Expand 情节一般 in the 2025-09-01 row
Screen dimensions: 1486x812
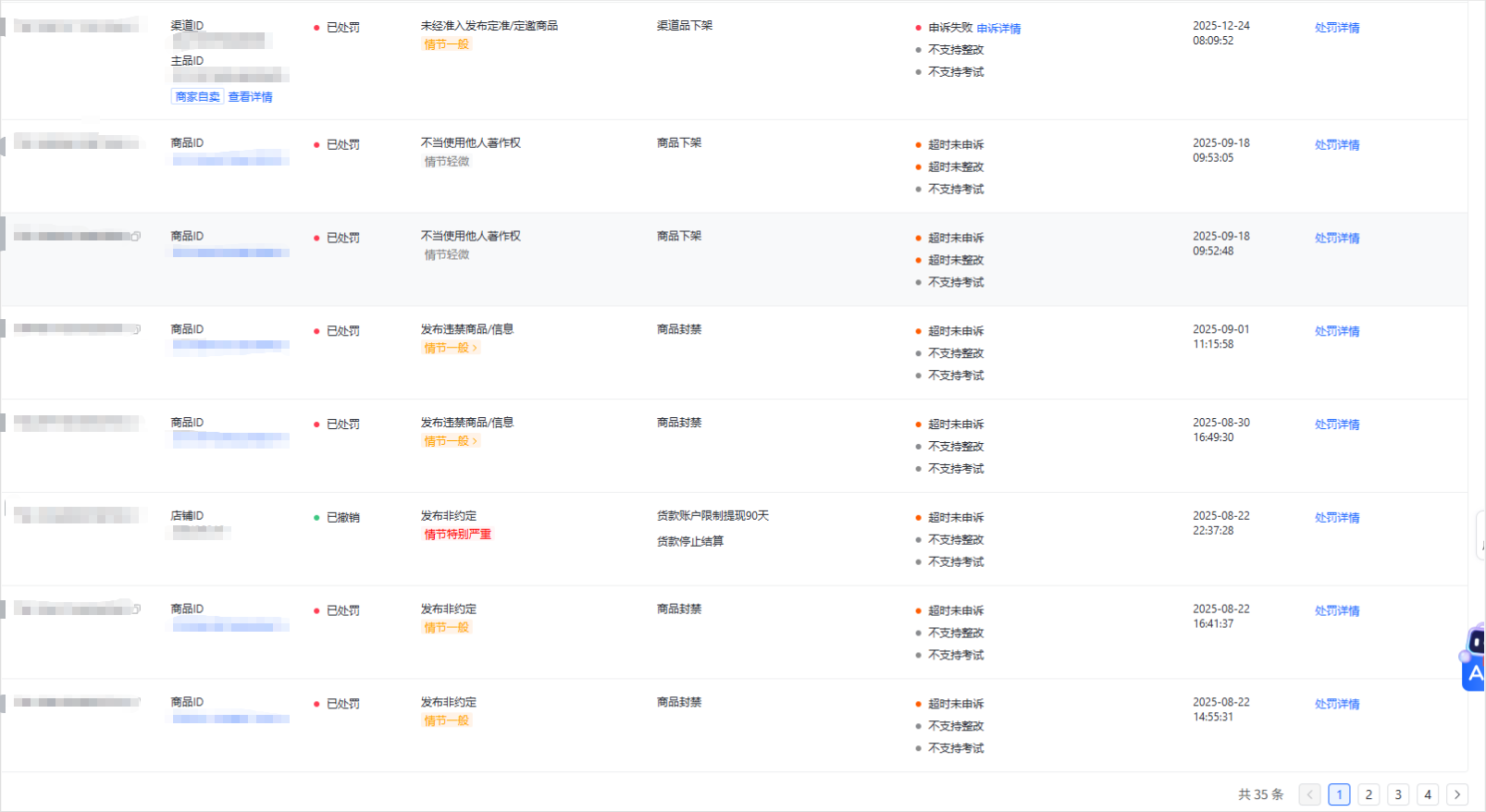(x=451, y=349)
